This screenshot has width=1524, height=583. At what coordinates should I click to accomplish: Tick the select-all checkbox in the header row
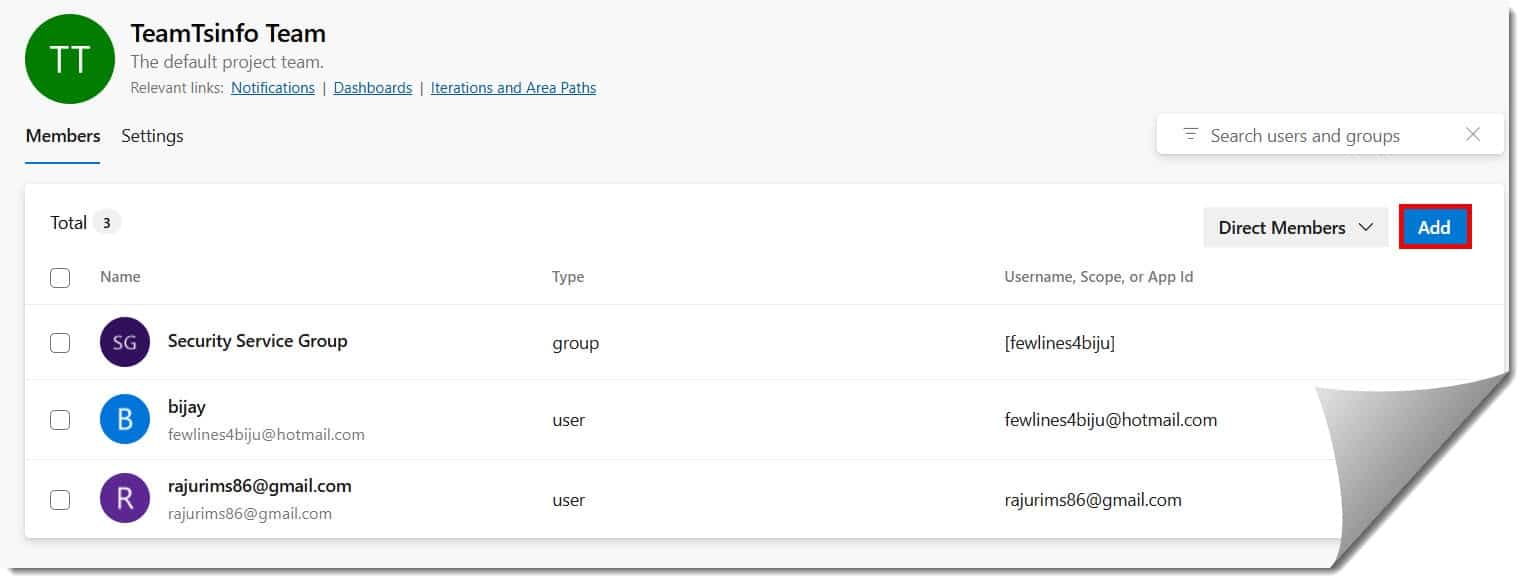point(60,277)
